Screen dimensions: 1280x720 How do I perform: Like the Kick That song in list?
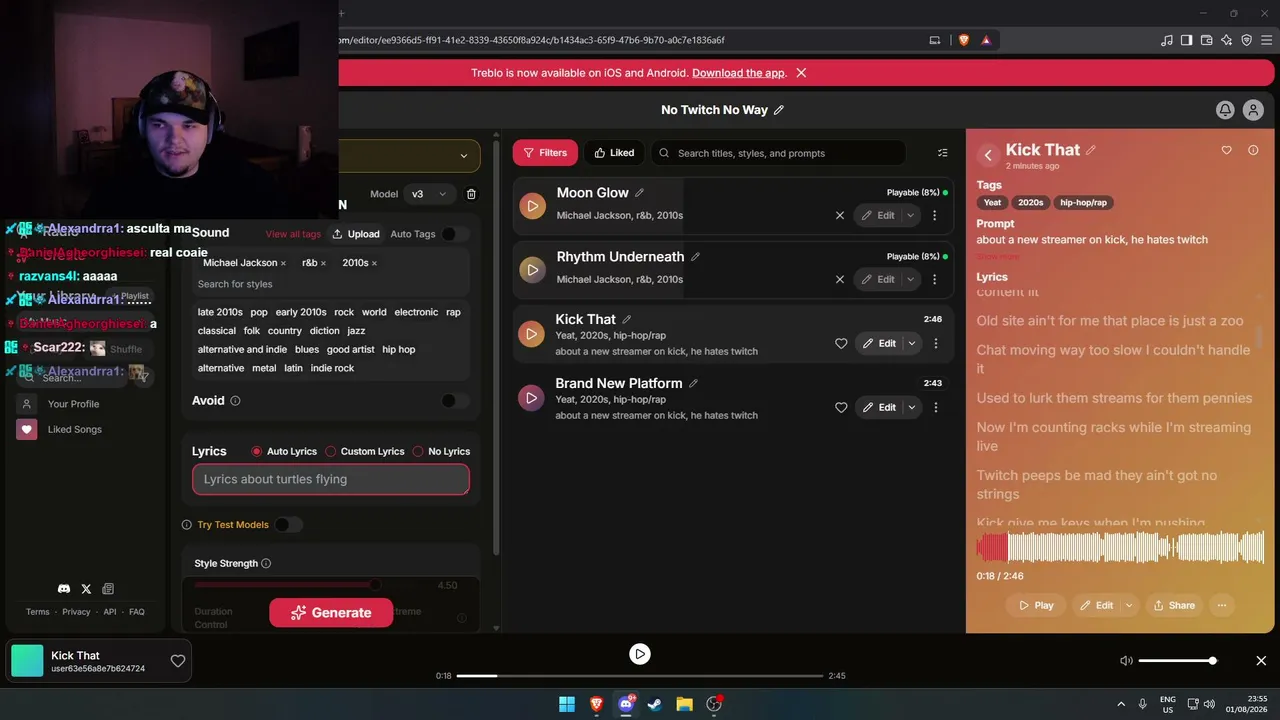pyautogui.click(x=841, y=343)
